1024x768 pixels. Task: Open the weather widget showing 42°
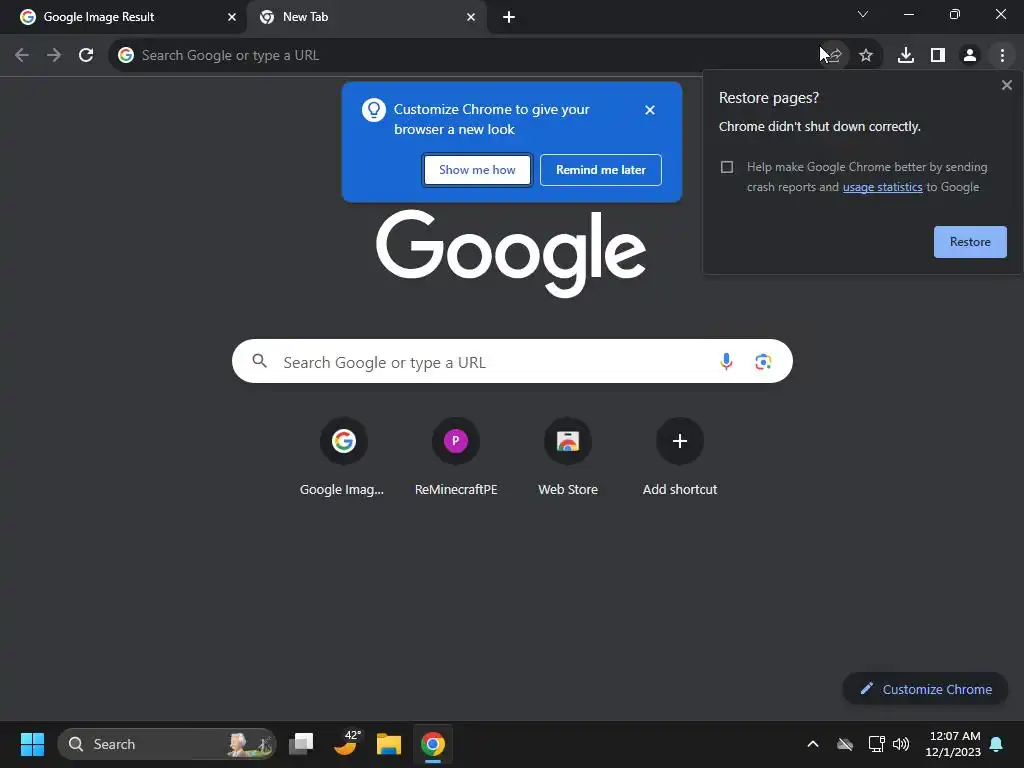click(x=346, y=743)
